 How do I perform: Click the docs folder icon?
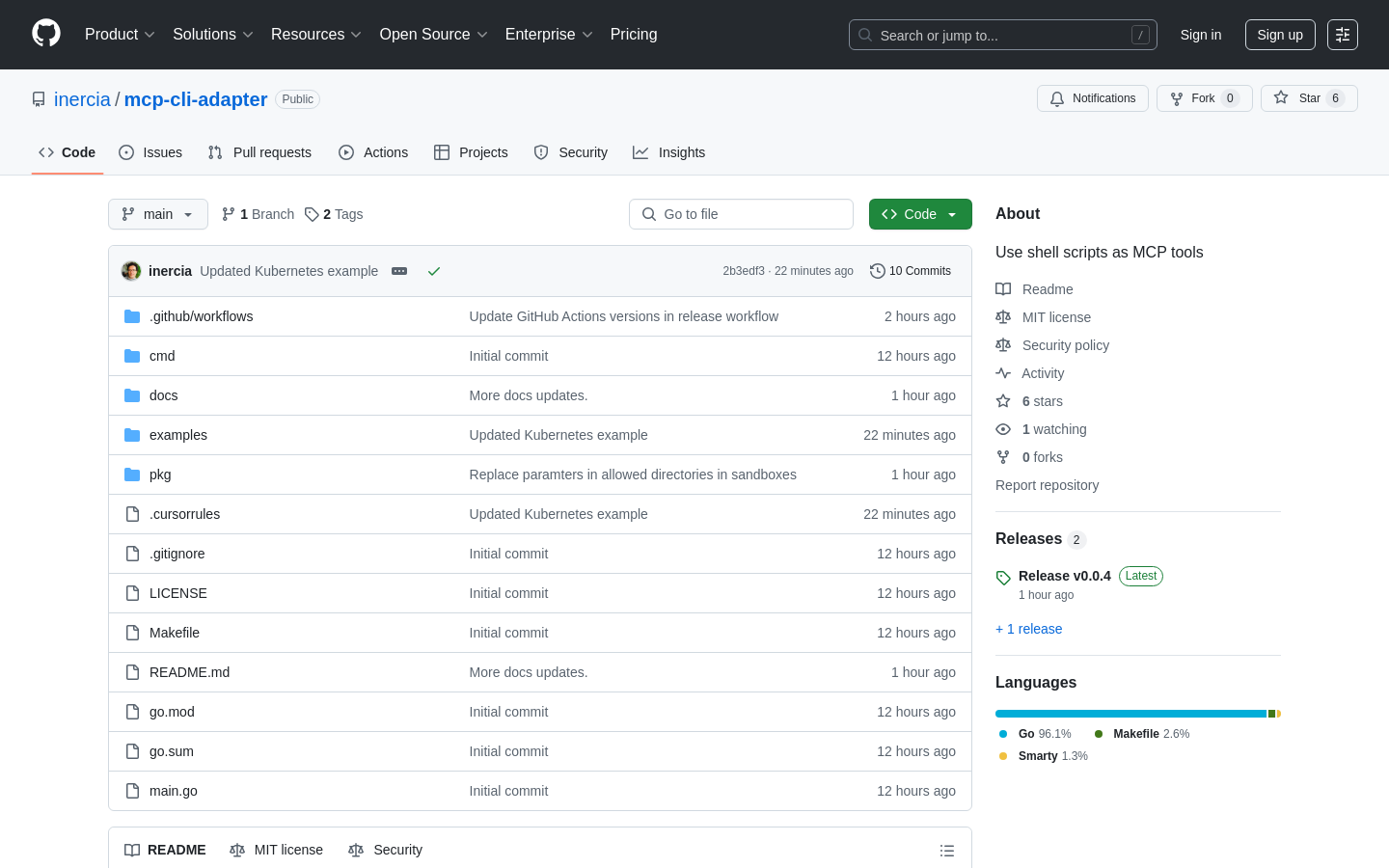pos(132,395)
